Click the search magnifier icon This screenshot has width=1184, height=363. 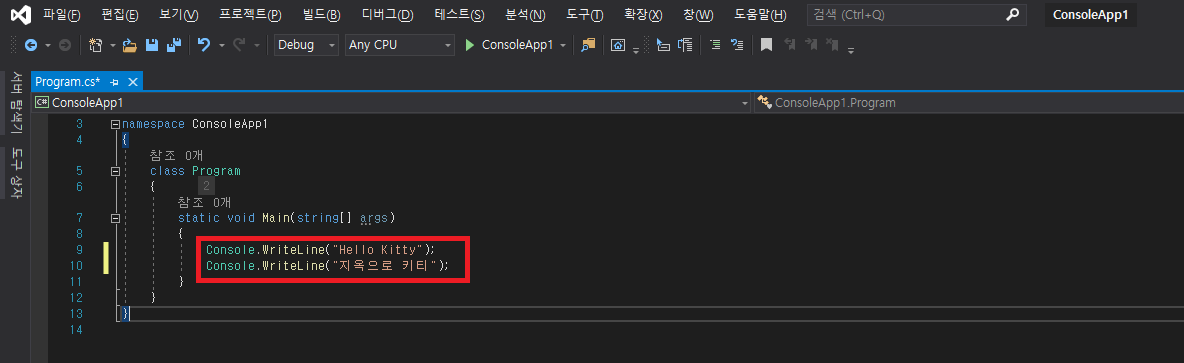pyautogui.click(x=1013, y=14)
